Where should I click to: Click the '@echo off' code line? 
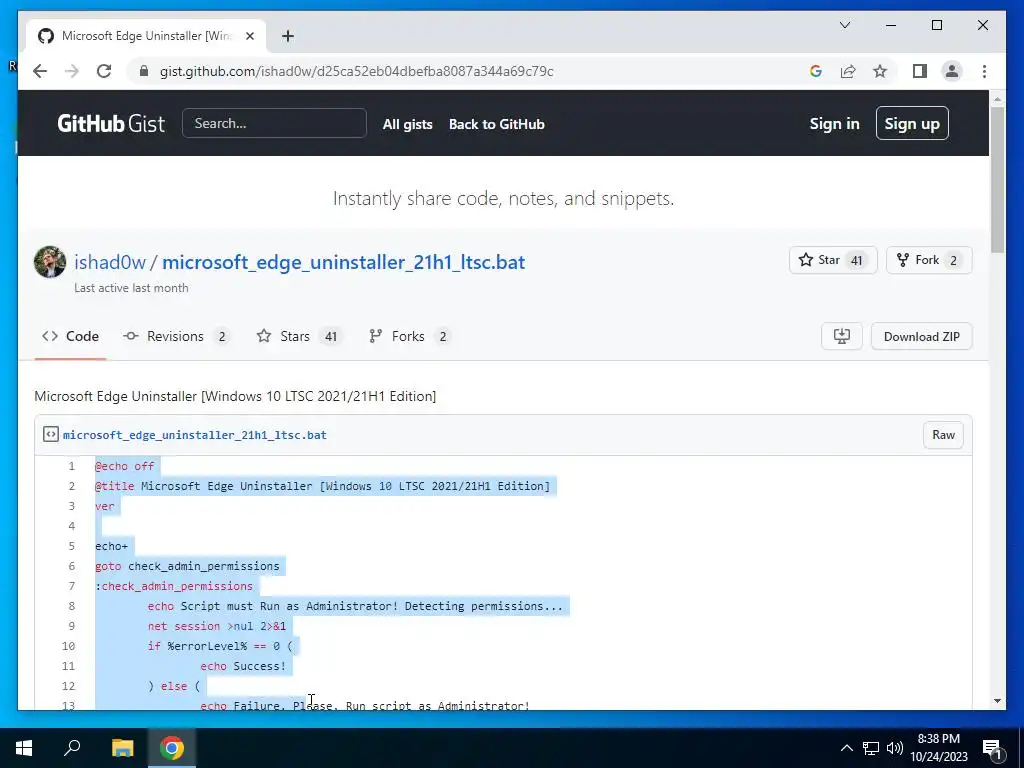125,466
